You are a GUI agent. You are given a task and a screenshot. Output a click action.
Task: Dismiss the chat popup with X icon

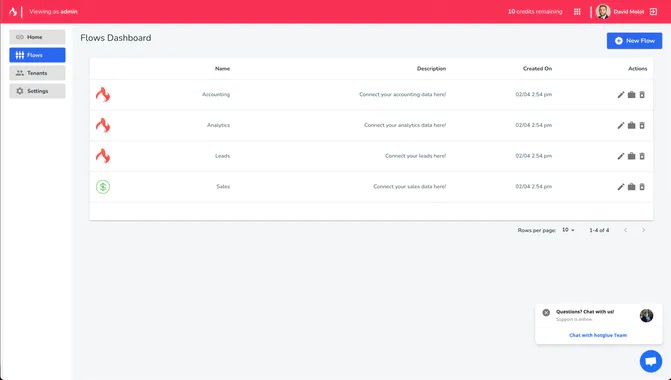coord(546,313)
